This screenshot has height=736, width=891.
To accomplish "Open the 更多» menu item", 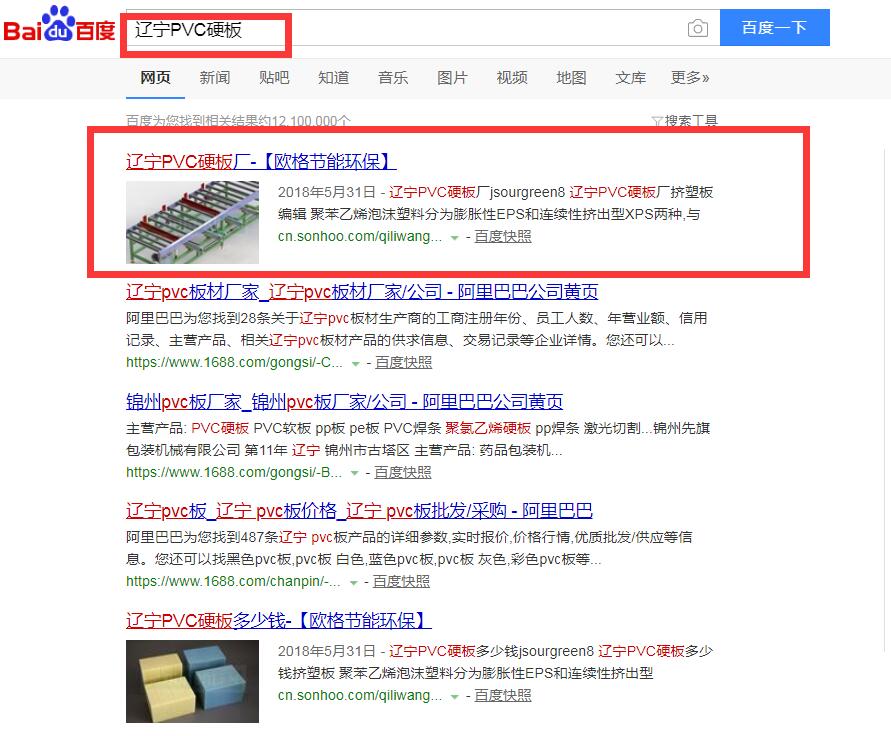I will [690, 77].
